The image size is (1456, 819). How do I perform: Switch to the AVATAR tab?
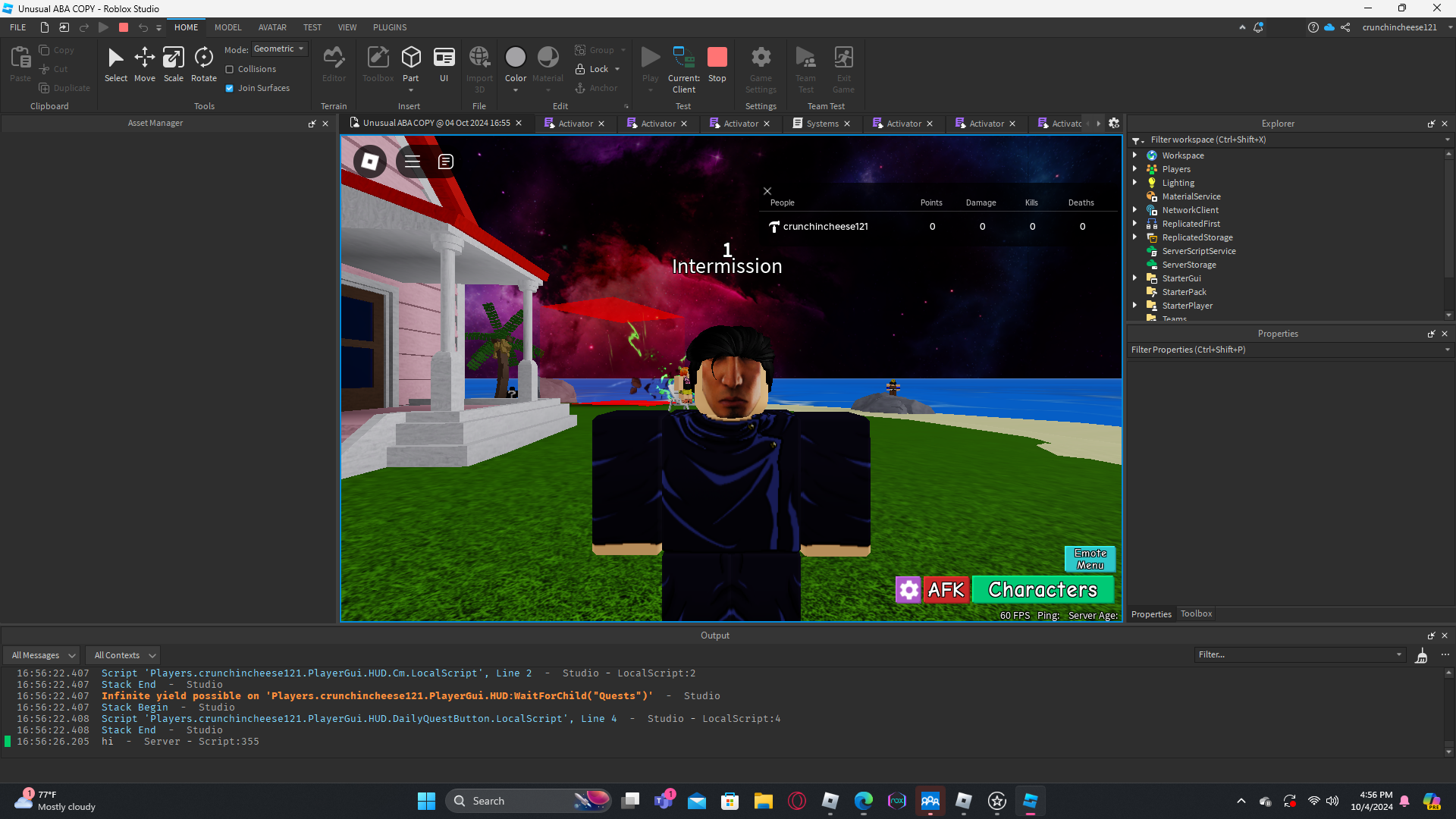pos(272,27)
